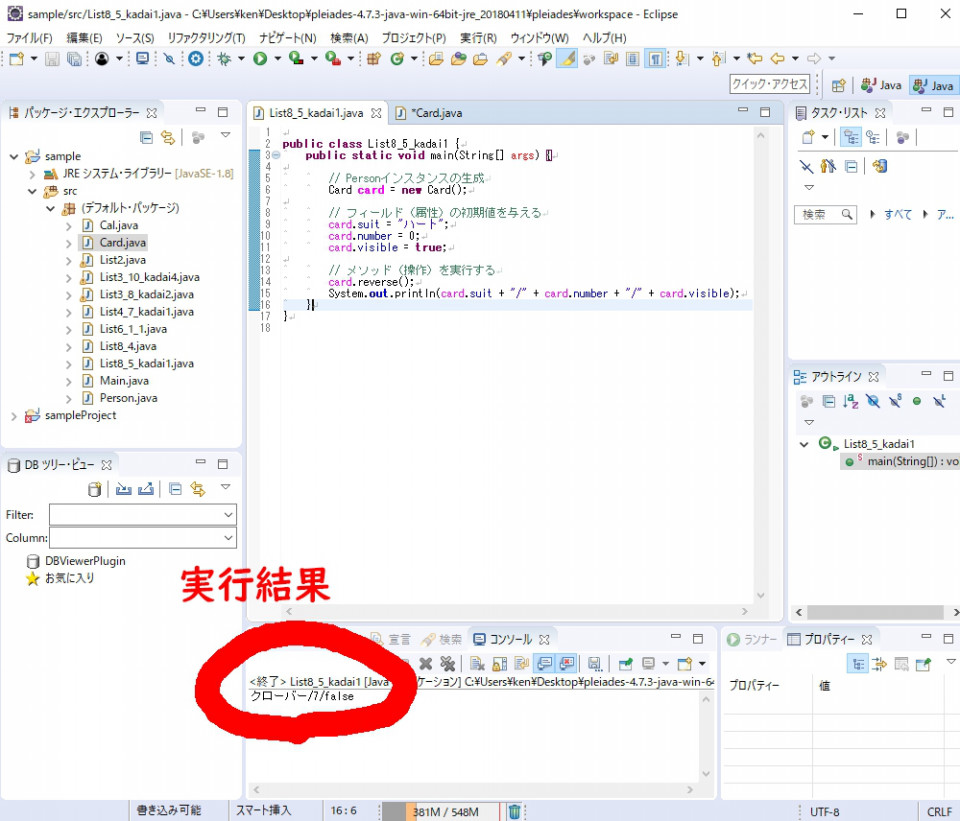Toggle Show Whitespace Characters pilcrow button
This screenshot has height=821, width=960.
(654, 59)
